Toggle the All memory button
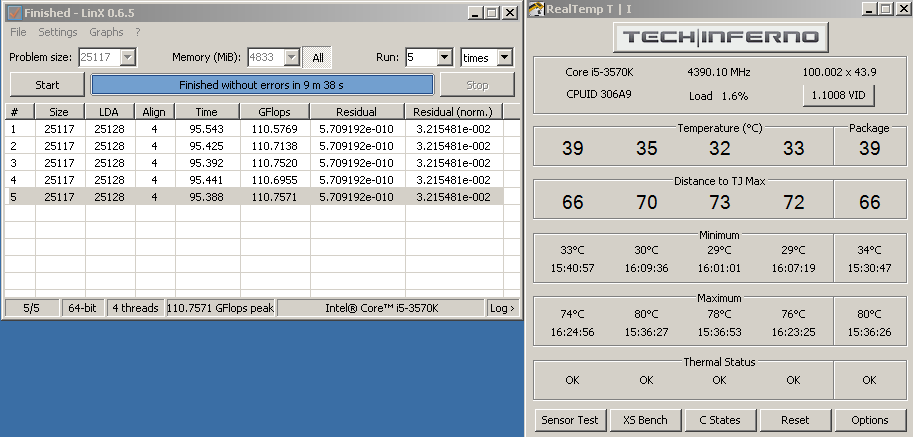Screen dimensions: 913x437 point(317,58)
